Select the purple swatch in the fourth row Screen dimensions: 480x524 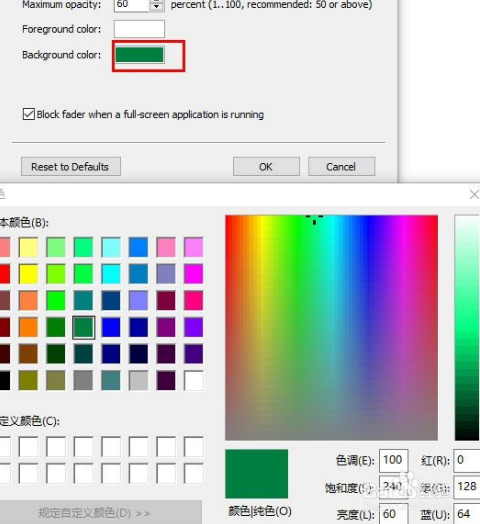click(x=166, y=327)
